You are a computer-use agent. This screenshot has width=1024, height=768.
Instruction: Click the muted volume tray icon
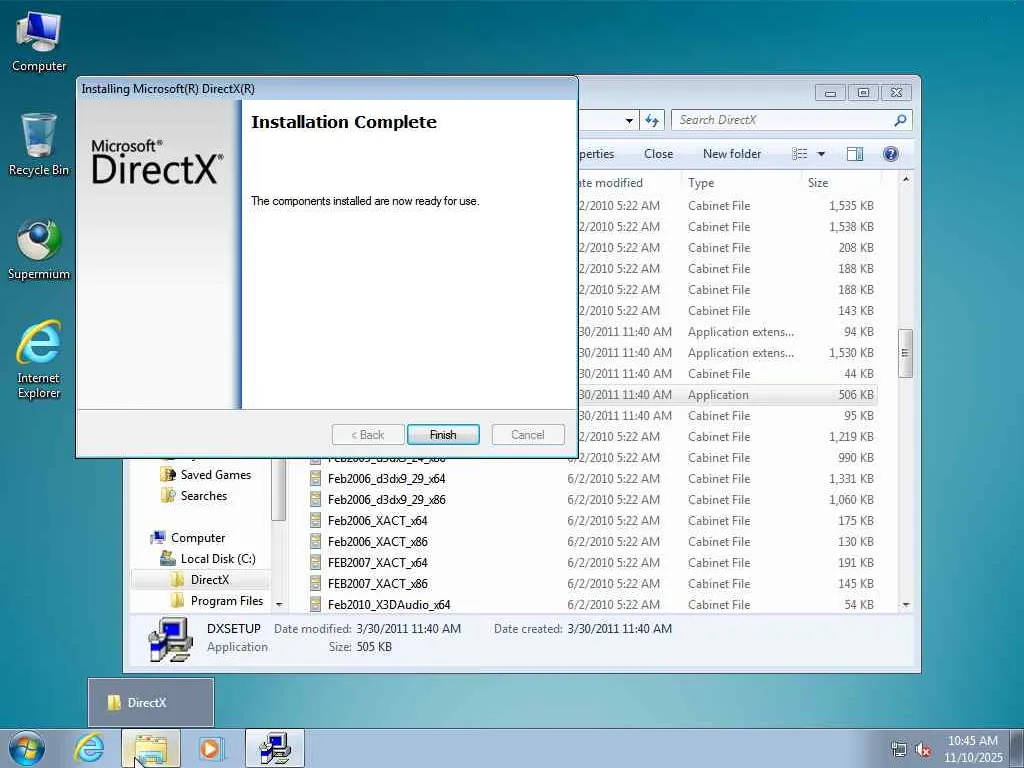point(923,750)
